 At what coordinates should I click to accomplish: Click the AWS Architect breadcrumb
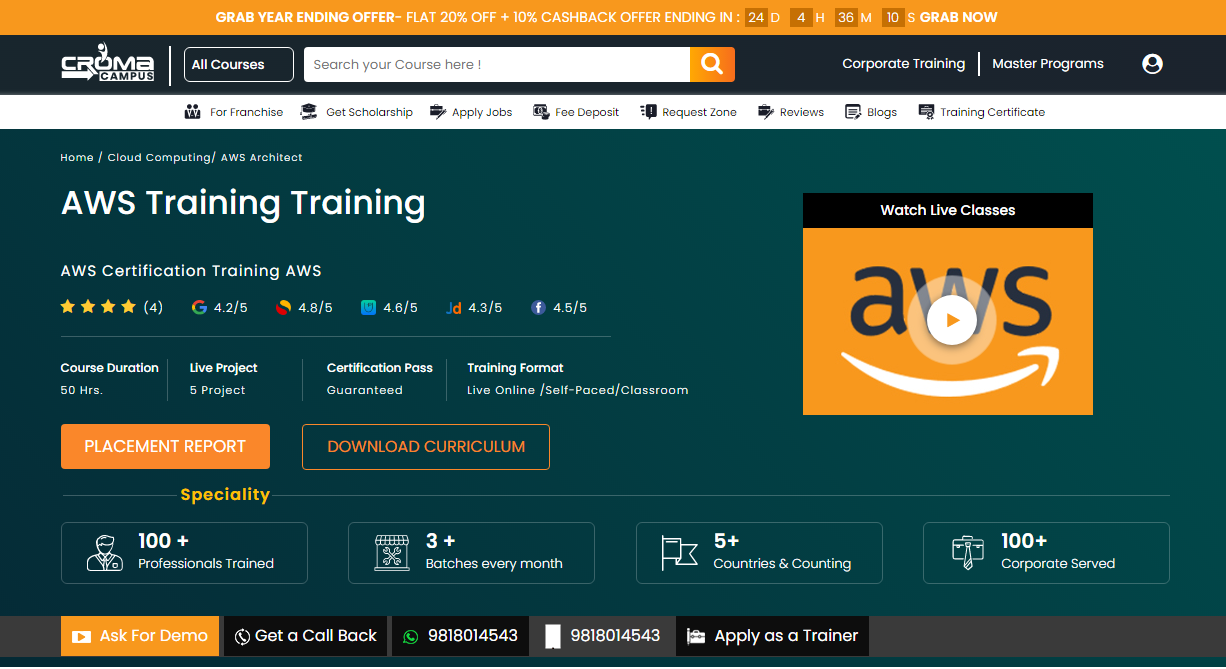pos(261,158)
